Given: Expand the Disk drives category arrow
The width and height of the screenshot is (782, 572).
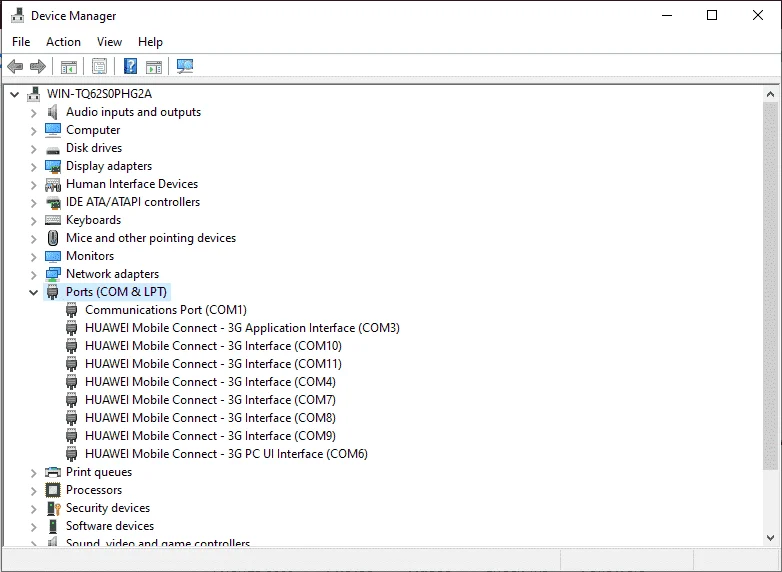Looking at the screenshot, I should pos(33,149).
